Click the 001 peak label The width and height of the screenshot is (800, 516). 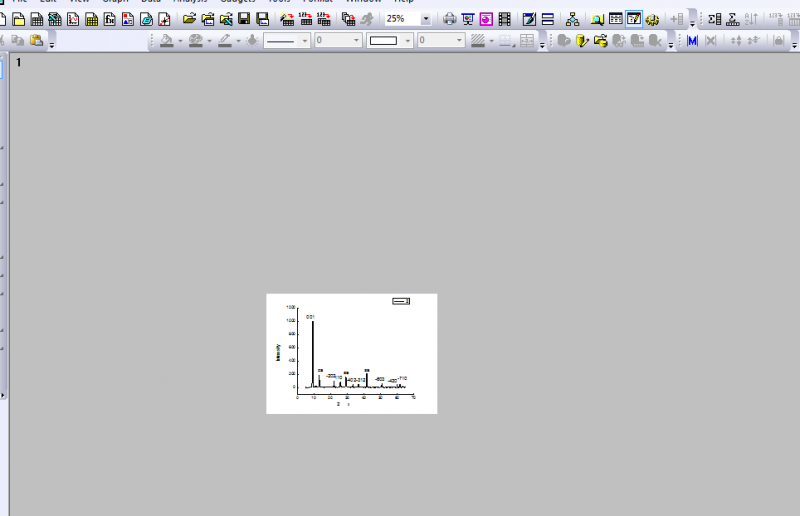coord(310,317)
